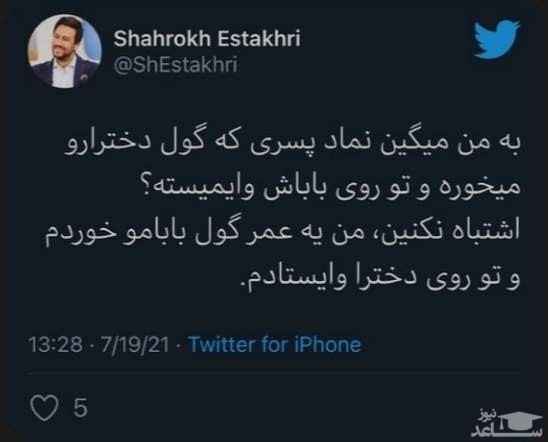
Task: Click the @ShEstakhri handle
Action: coord(175,65)
